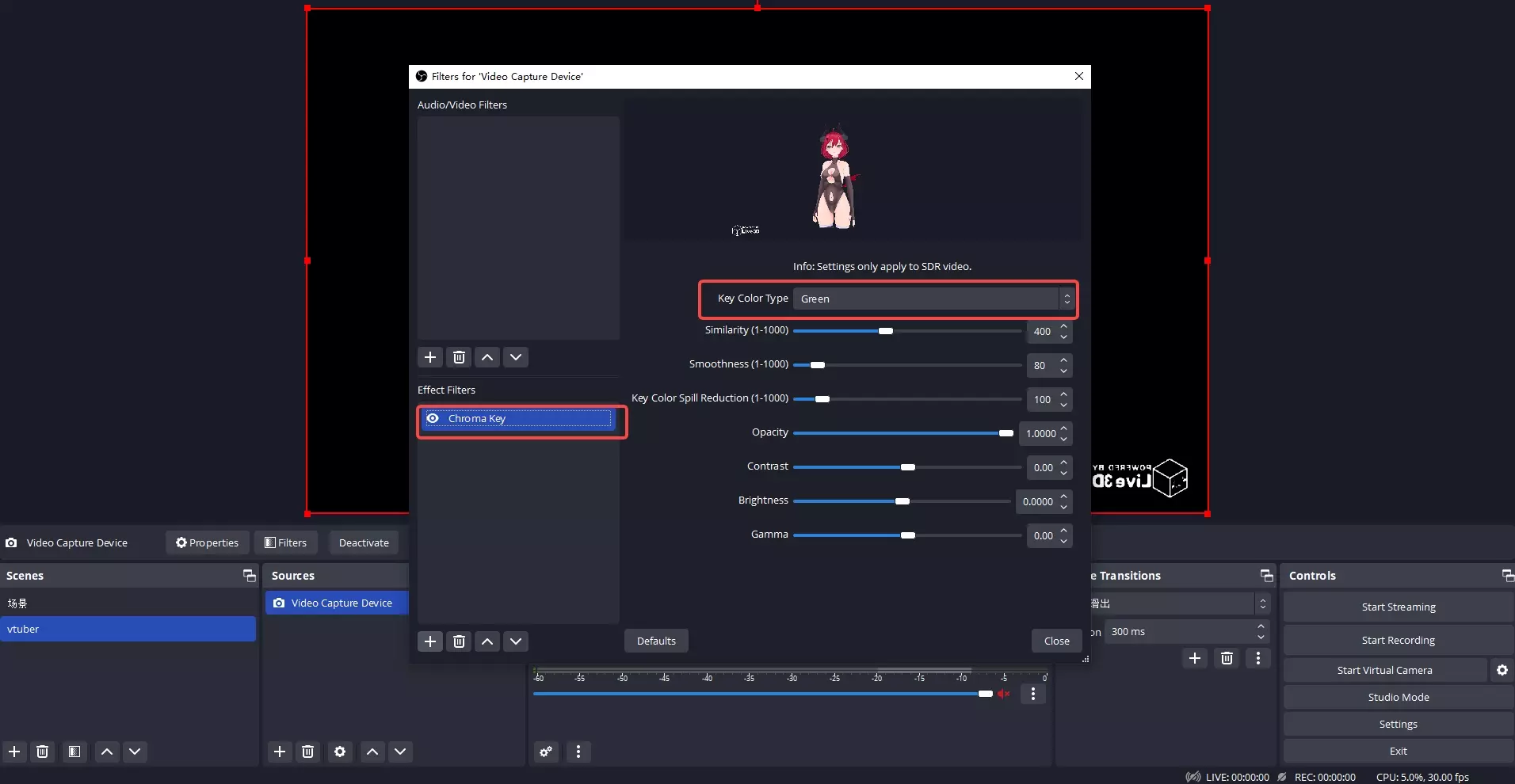Remove selected effect filter with trash icon

(x=459, y=641)
